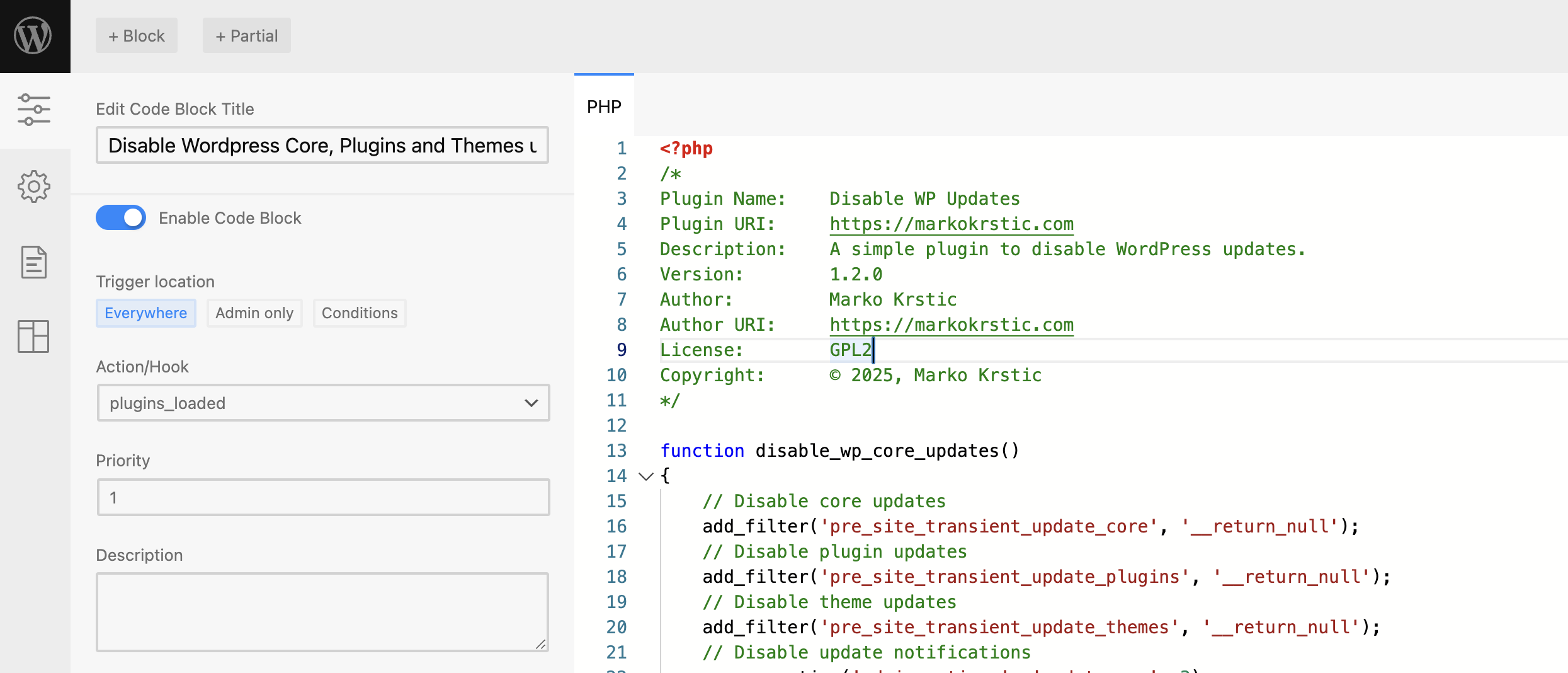Screen dimensions: 1568x673
Task: Click the 'function' keyword on line 13
Action: (x=702, y=451)
